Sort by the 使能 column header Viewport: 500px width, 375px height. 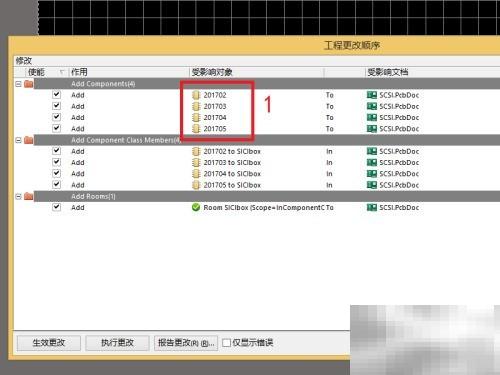pyautogui.click(x=47, y=72)
